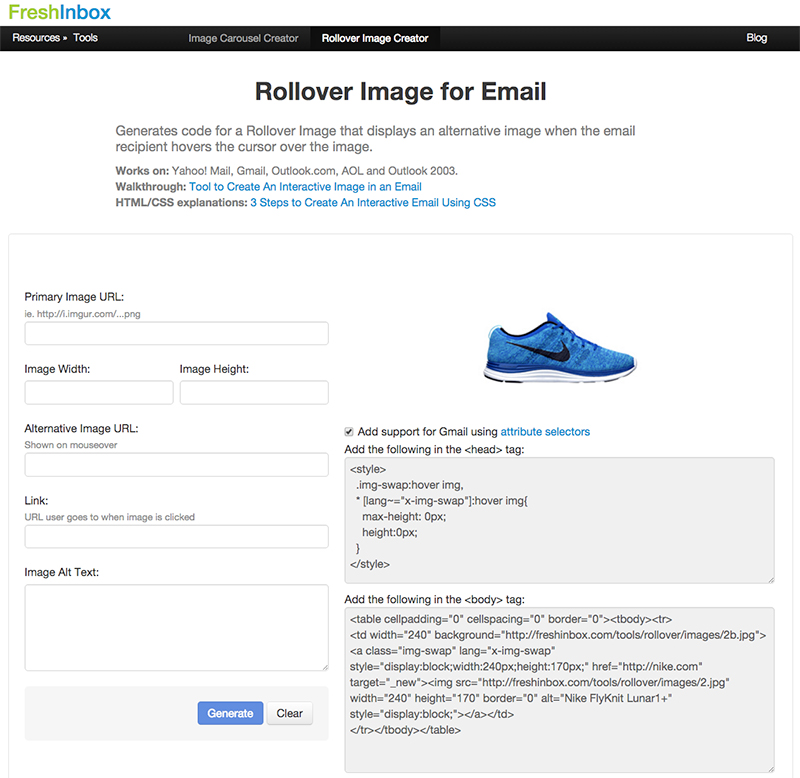Click the body code textarea resize handle
This screenshot has width=800, height=778.
tap(770, 769)
